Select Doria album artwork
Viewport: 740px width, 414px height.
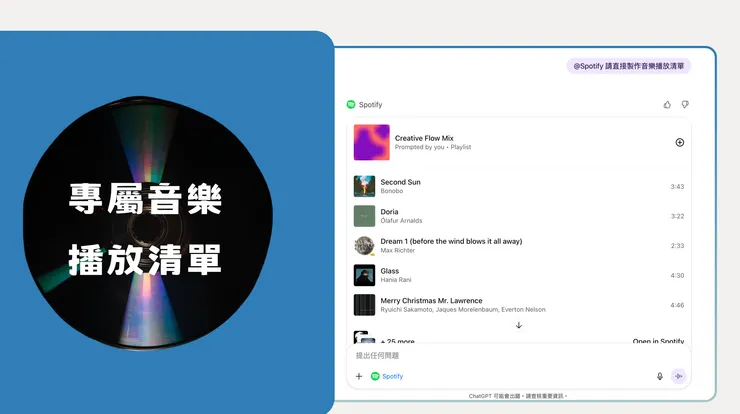point(364,216)
